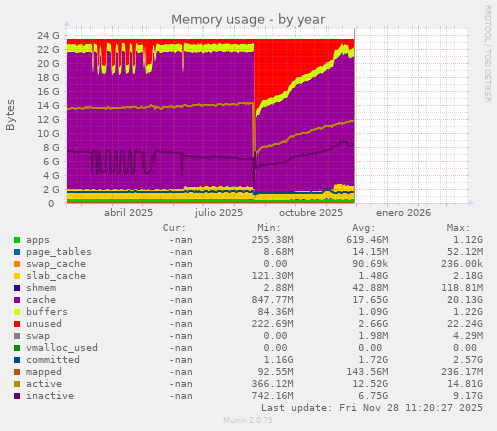Click the cache max value 20.13G
This screenshot has width=497, height=431.
click(465, 300)
